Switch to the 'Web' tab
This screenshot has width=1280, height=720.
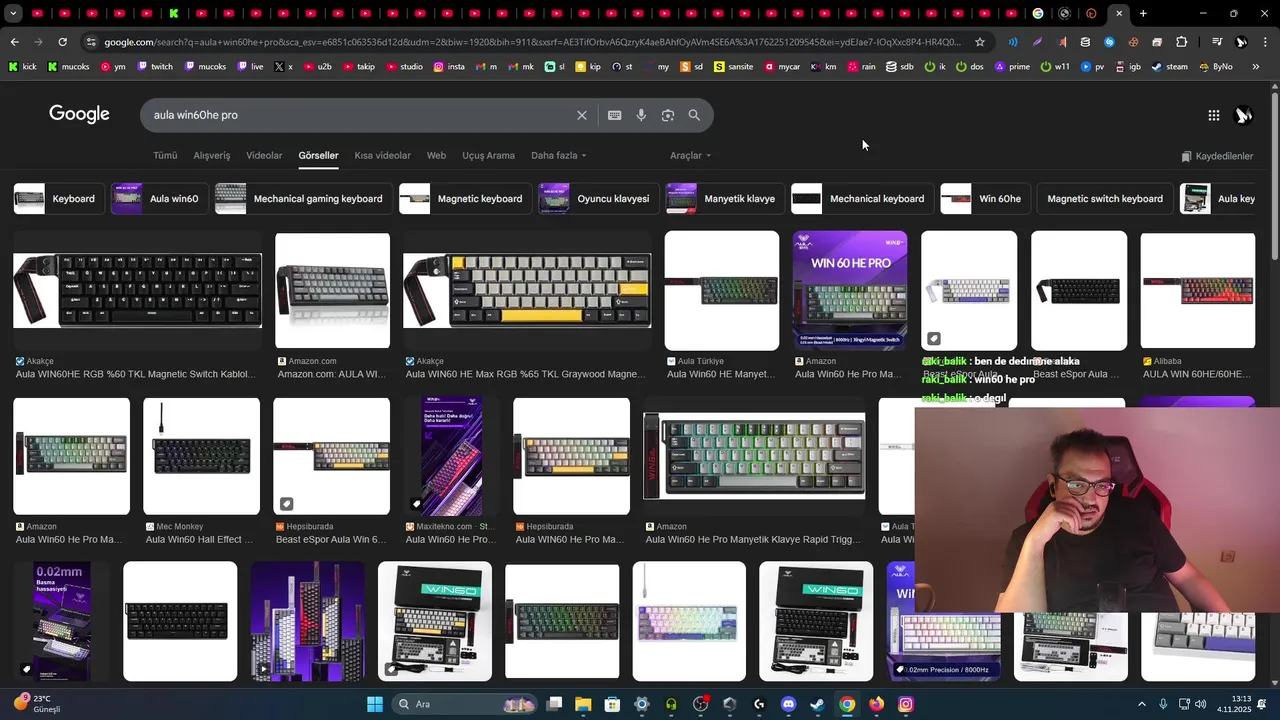point(436,156)
